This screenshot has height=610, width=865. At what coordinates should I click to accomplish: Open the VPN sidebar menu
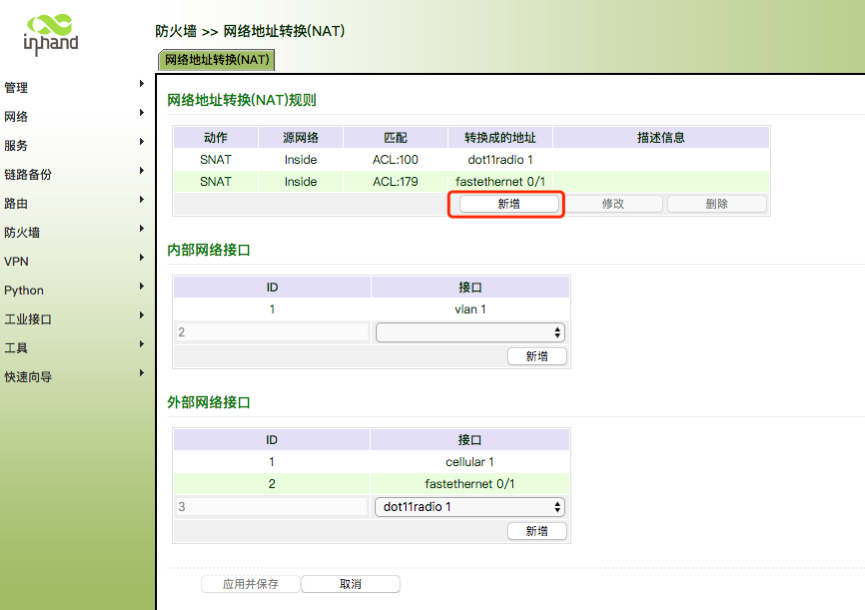[x=16, y=262]
